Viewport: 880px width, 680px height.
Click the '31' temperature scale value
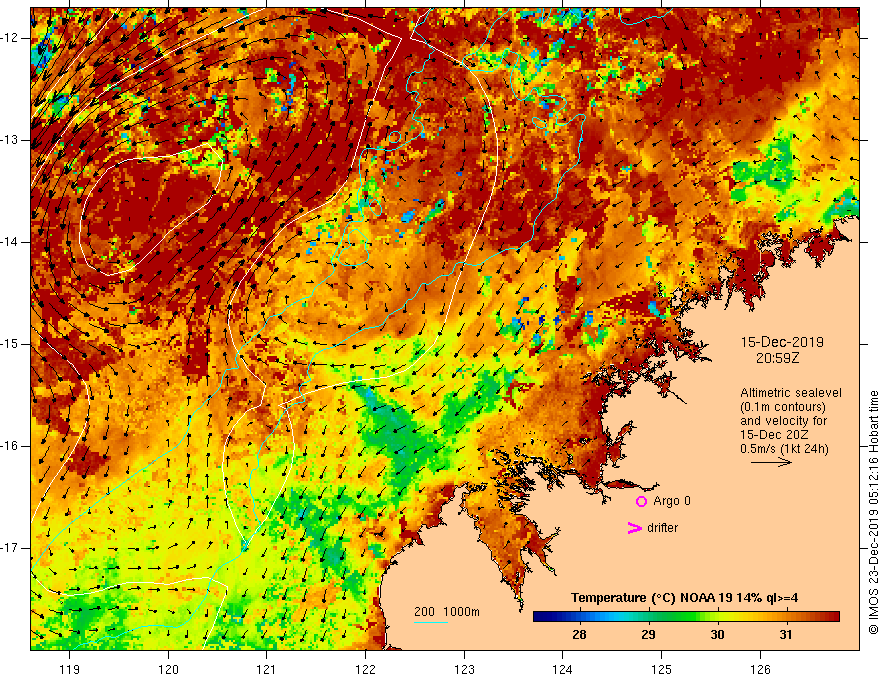786,635
